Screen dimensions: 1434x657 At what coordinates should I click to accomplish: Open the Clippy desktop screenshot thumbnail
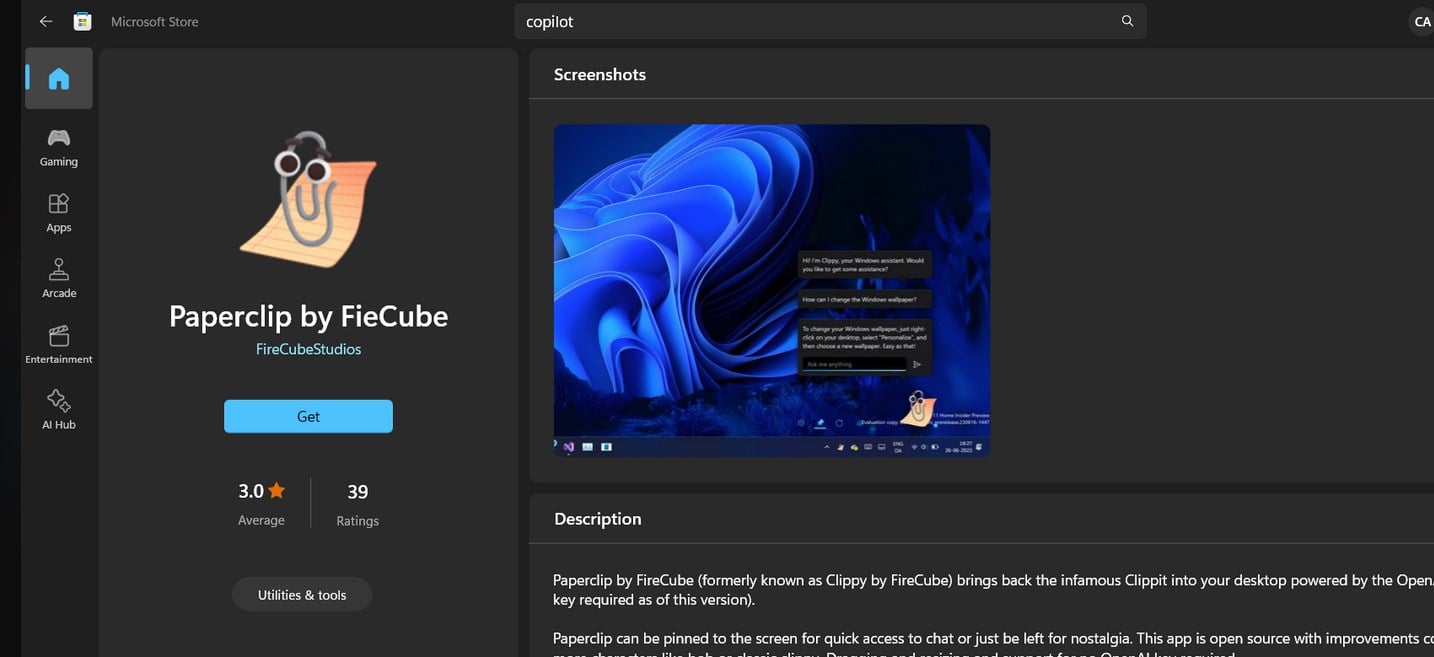point(772,291)
